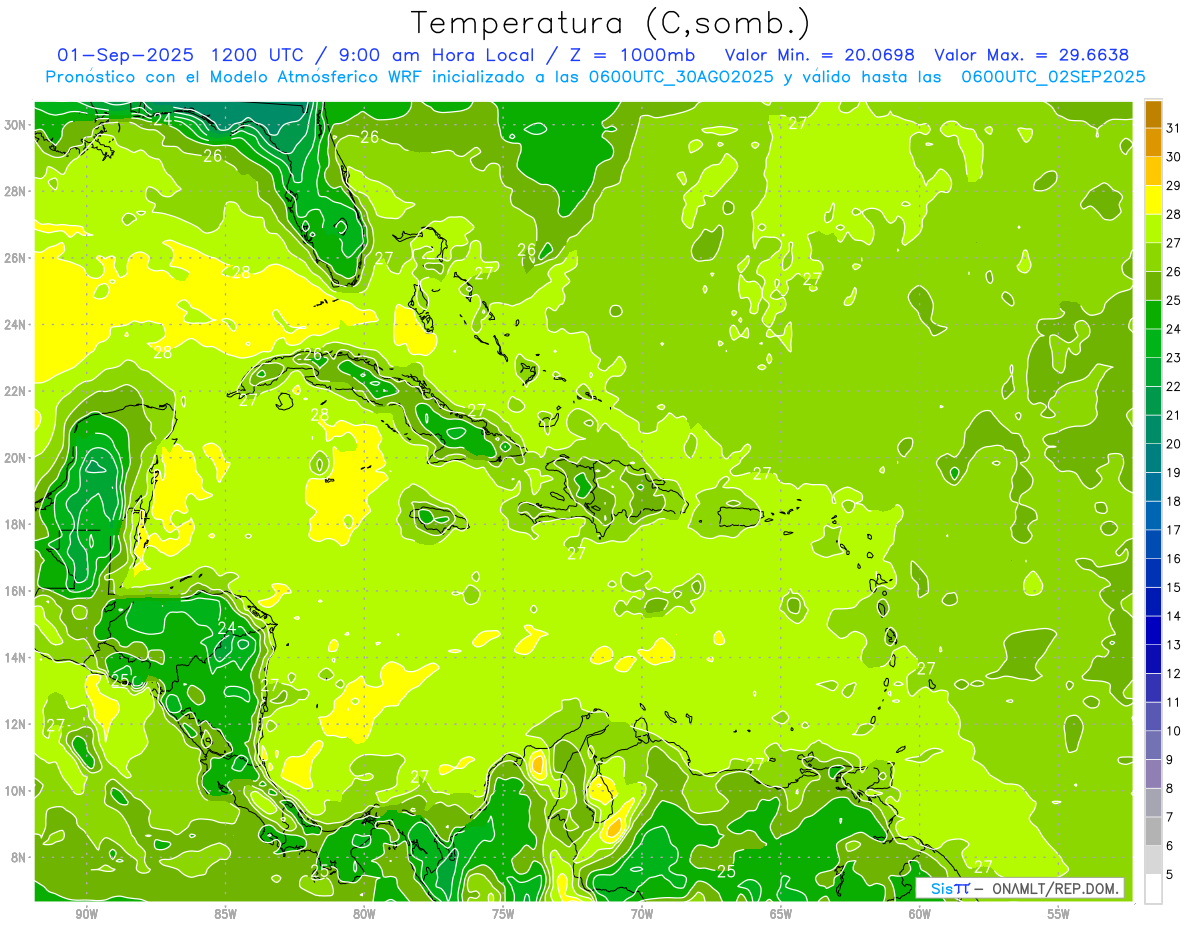Click the 75W longitude axis label
This screenshot has width=1200, height=927.
(503, 914)
